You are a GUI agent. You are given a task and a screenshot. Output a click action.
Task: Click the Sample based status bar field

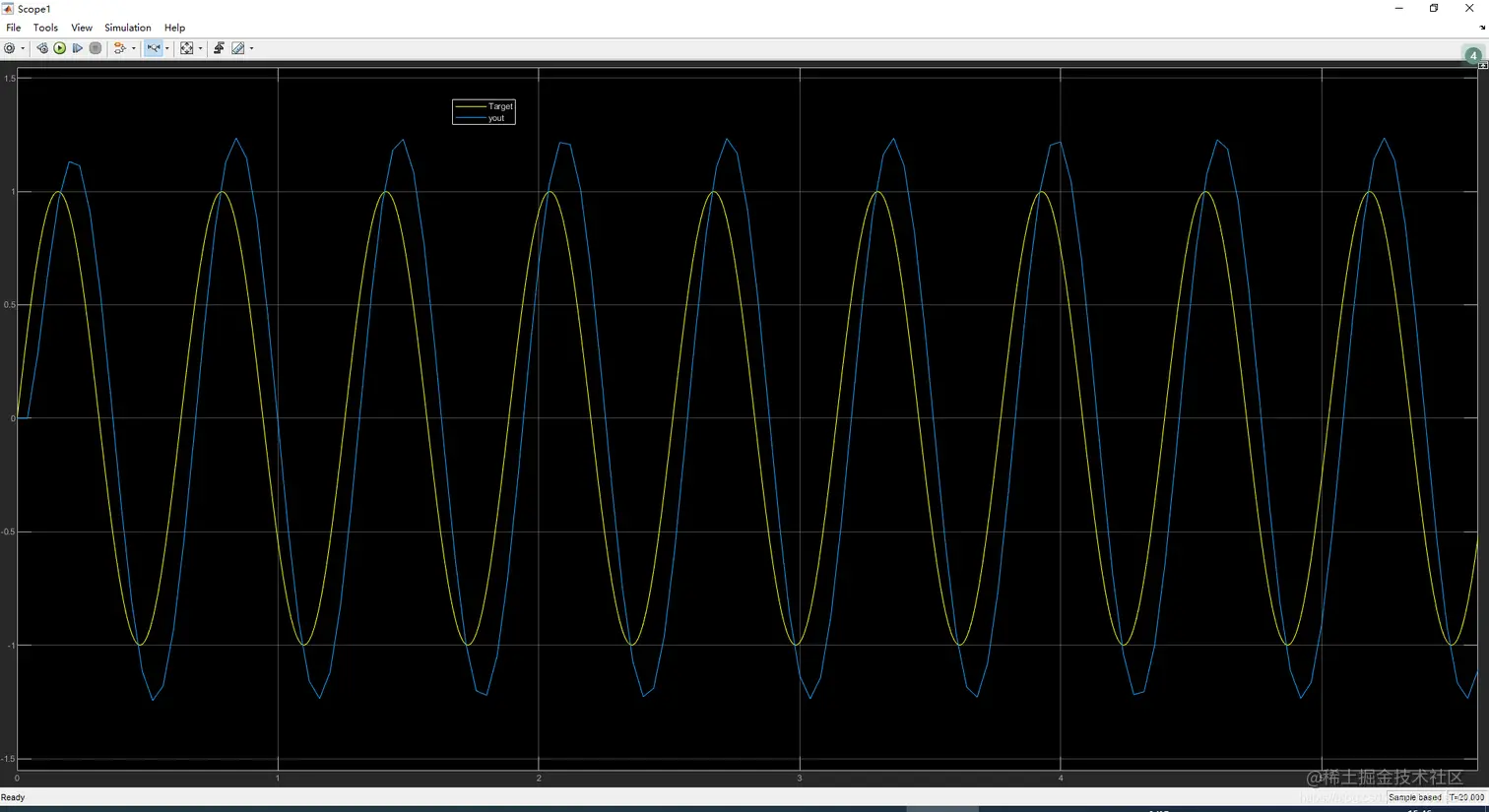click(x=1415, y=797)
